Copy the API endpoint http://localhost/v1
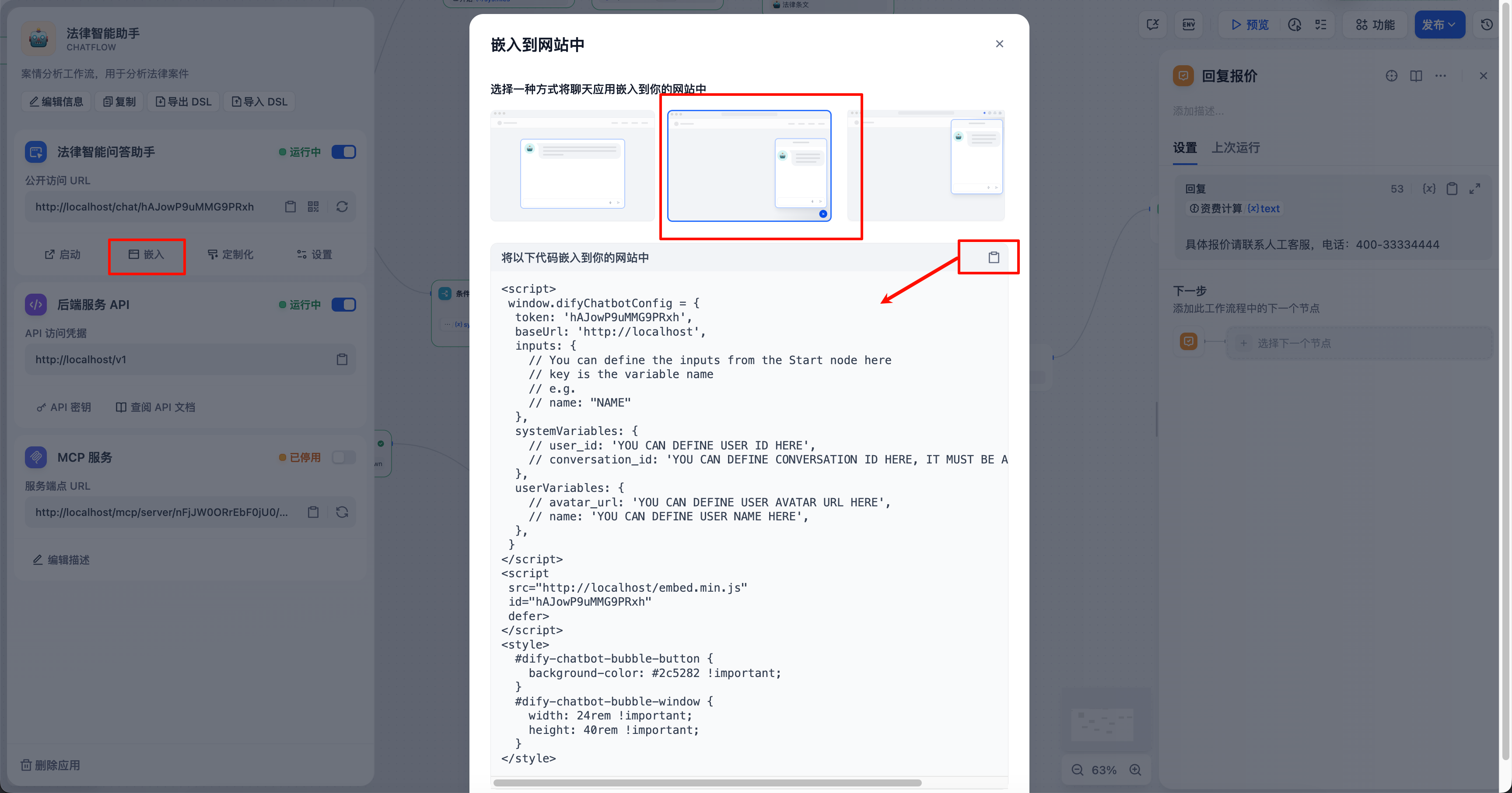 [342, 359]
